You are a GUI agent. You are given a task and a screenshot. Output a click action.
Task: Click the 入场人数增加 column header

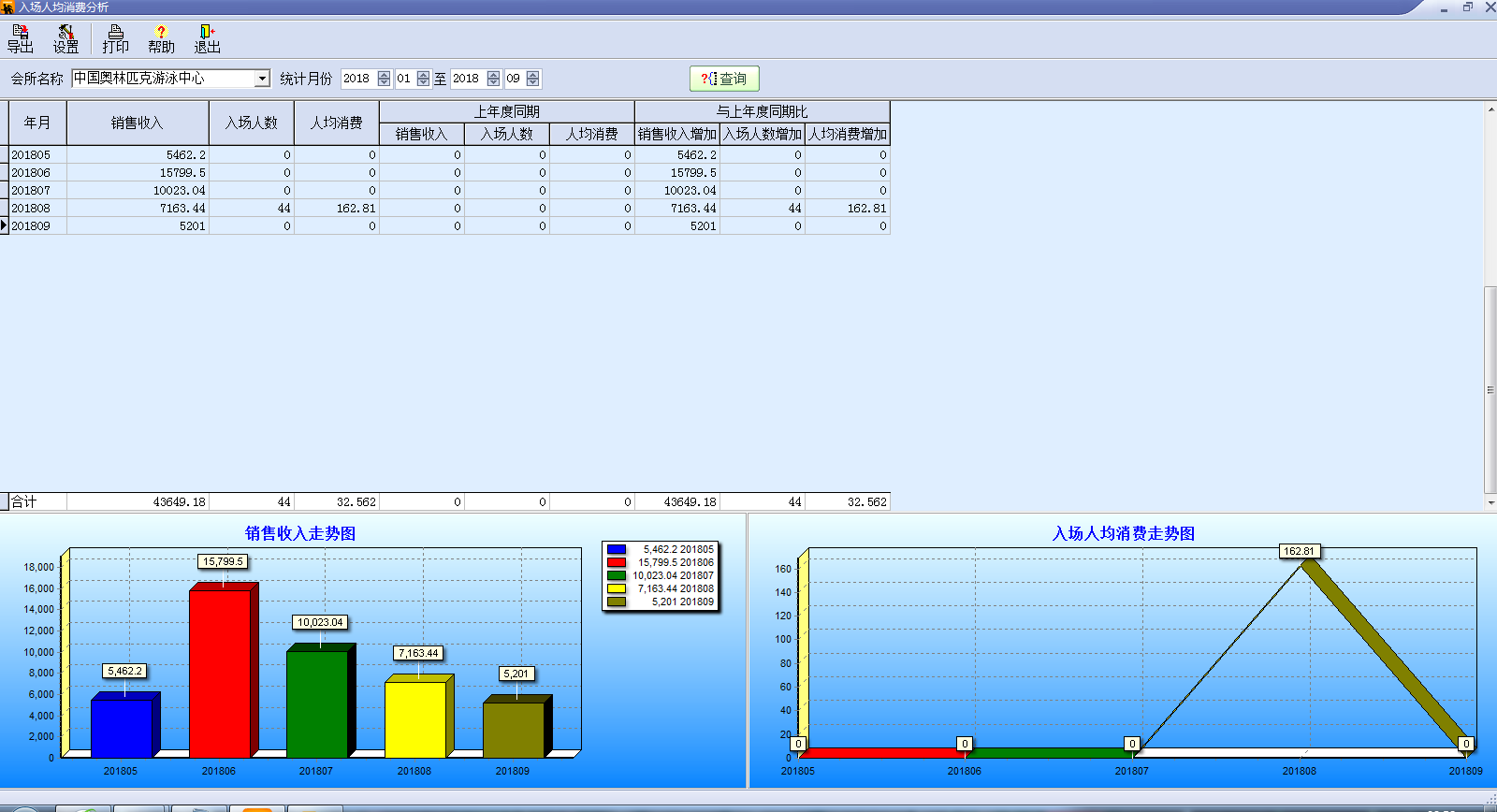coord(763,134)
